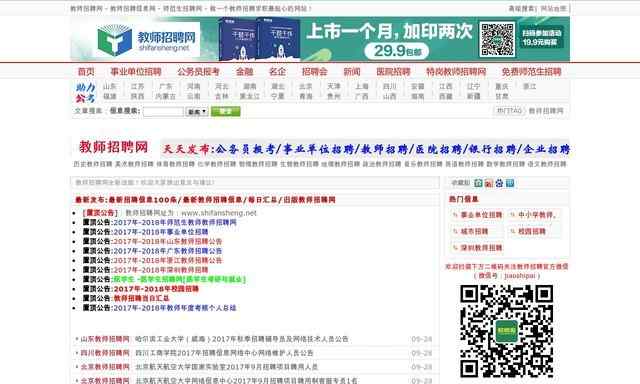
Task: Click the blue paw share icon
Action: point(499,183)
